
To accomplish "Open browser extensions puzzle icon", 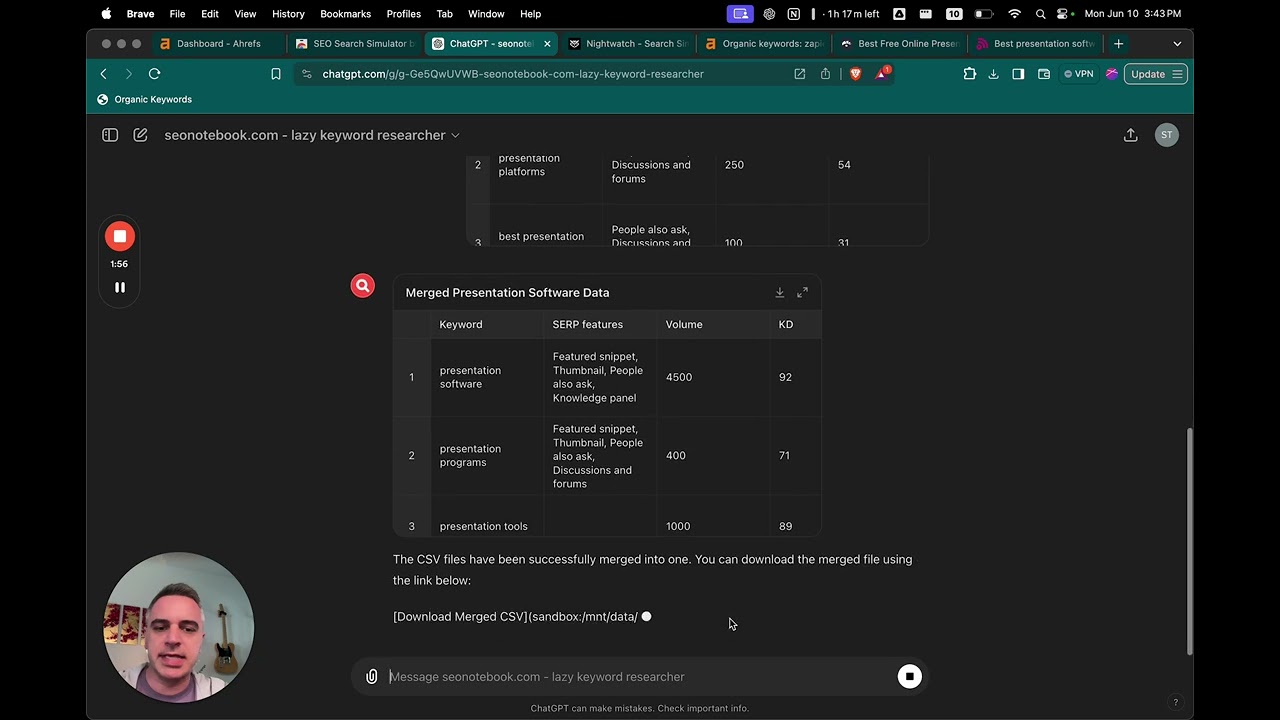I will tap(969, 74).
